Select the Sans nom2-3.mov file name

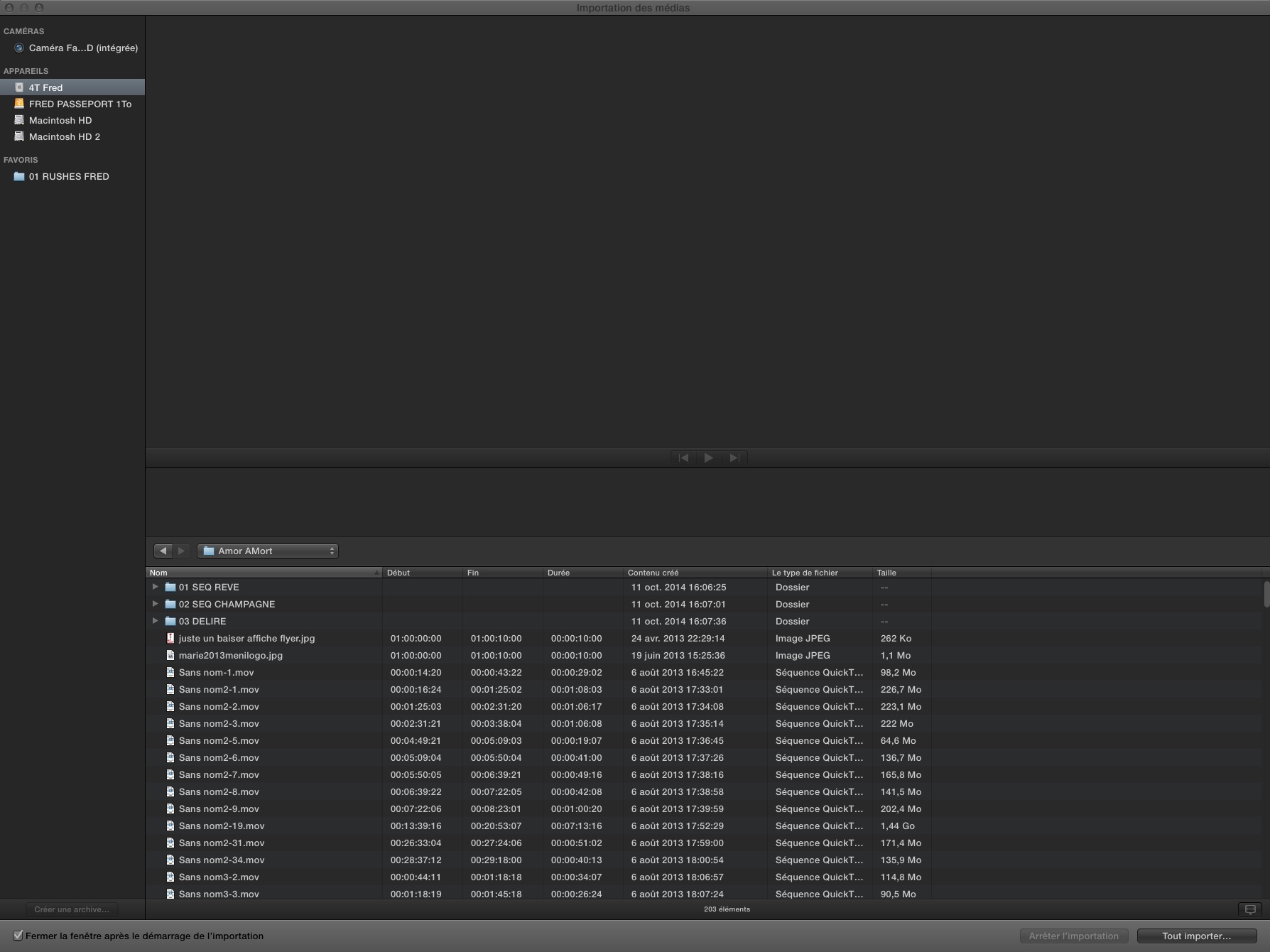click(219, 723)
